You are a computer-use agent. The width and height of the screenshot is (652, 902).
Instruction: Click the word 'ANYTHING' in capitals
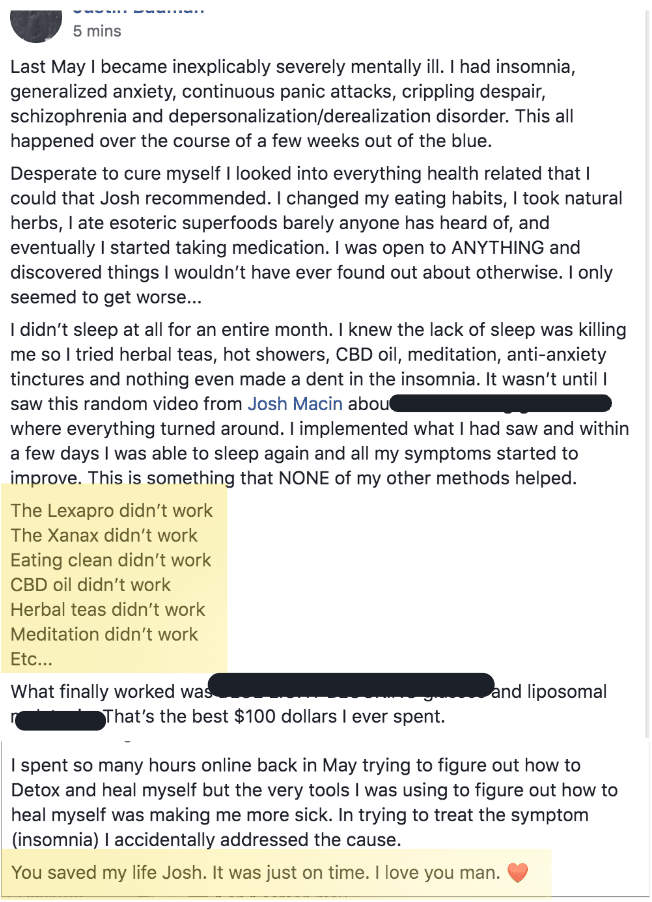pyautogui.click(x=498, y=248)
